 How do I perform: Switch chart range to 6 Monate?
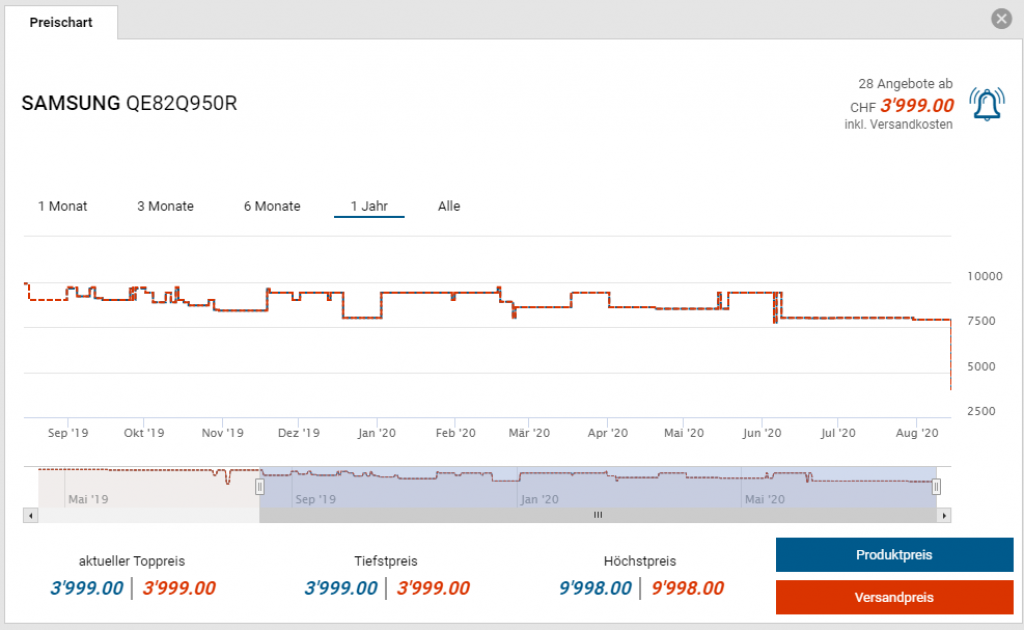tap(272, 206)
